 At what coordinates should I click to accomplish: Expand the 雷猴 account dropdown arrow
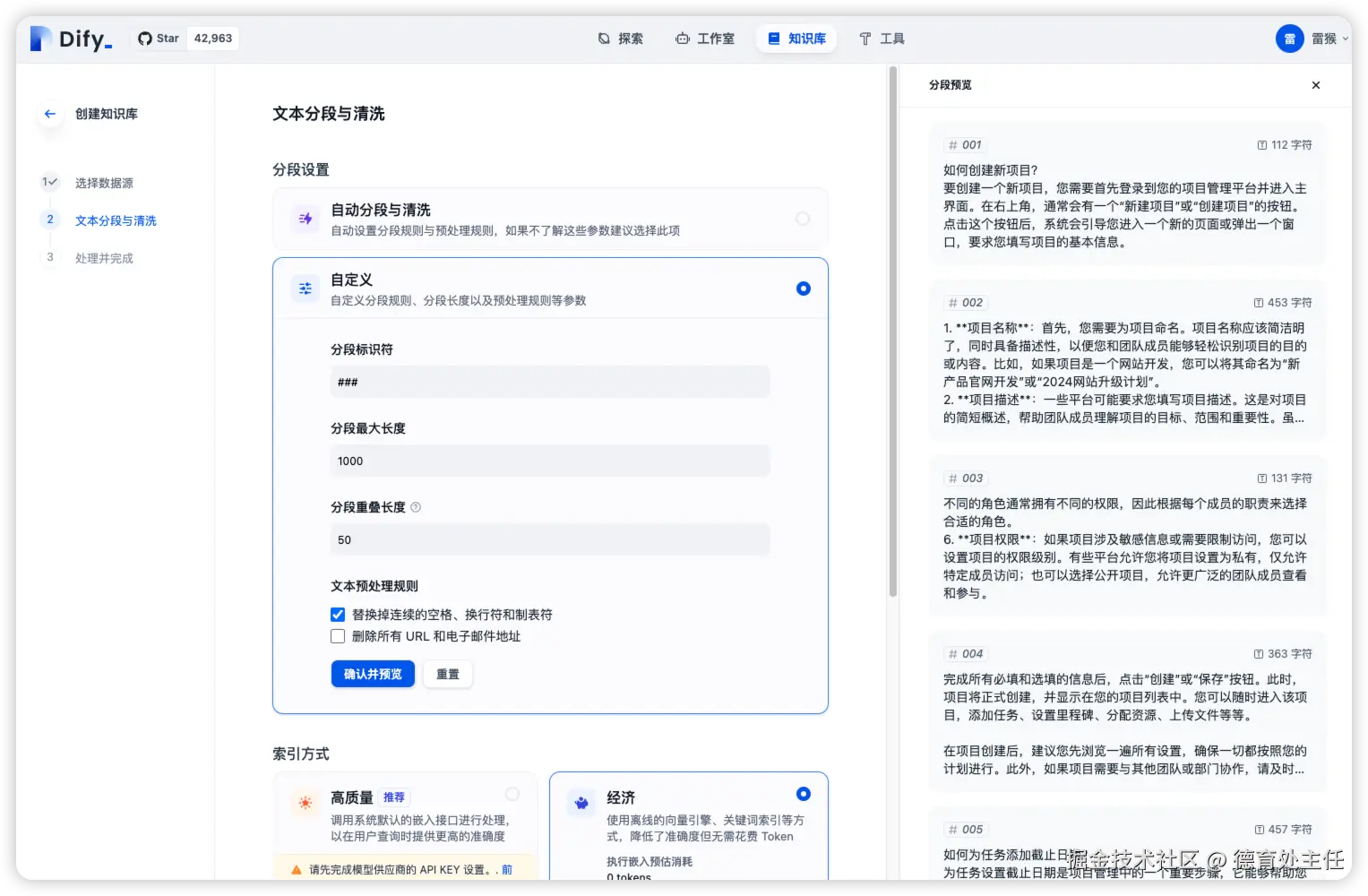[x=1345, y=39]
